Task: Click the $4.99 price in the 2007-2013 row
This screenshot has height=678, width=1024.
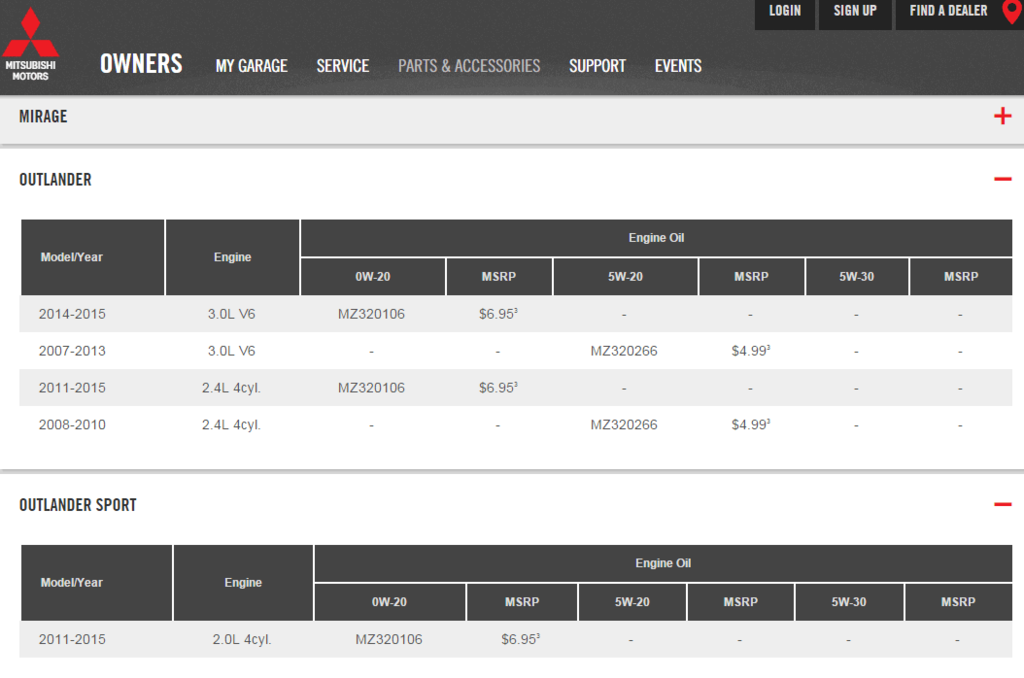Action: click(x=750, y=351)
